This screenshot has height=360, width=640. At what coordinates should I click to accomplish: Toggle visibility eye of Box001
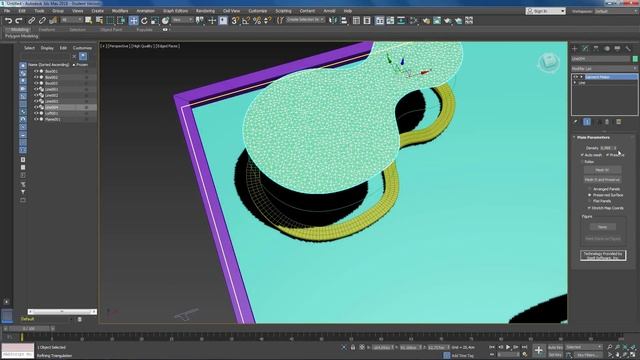coord(36,71)
